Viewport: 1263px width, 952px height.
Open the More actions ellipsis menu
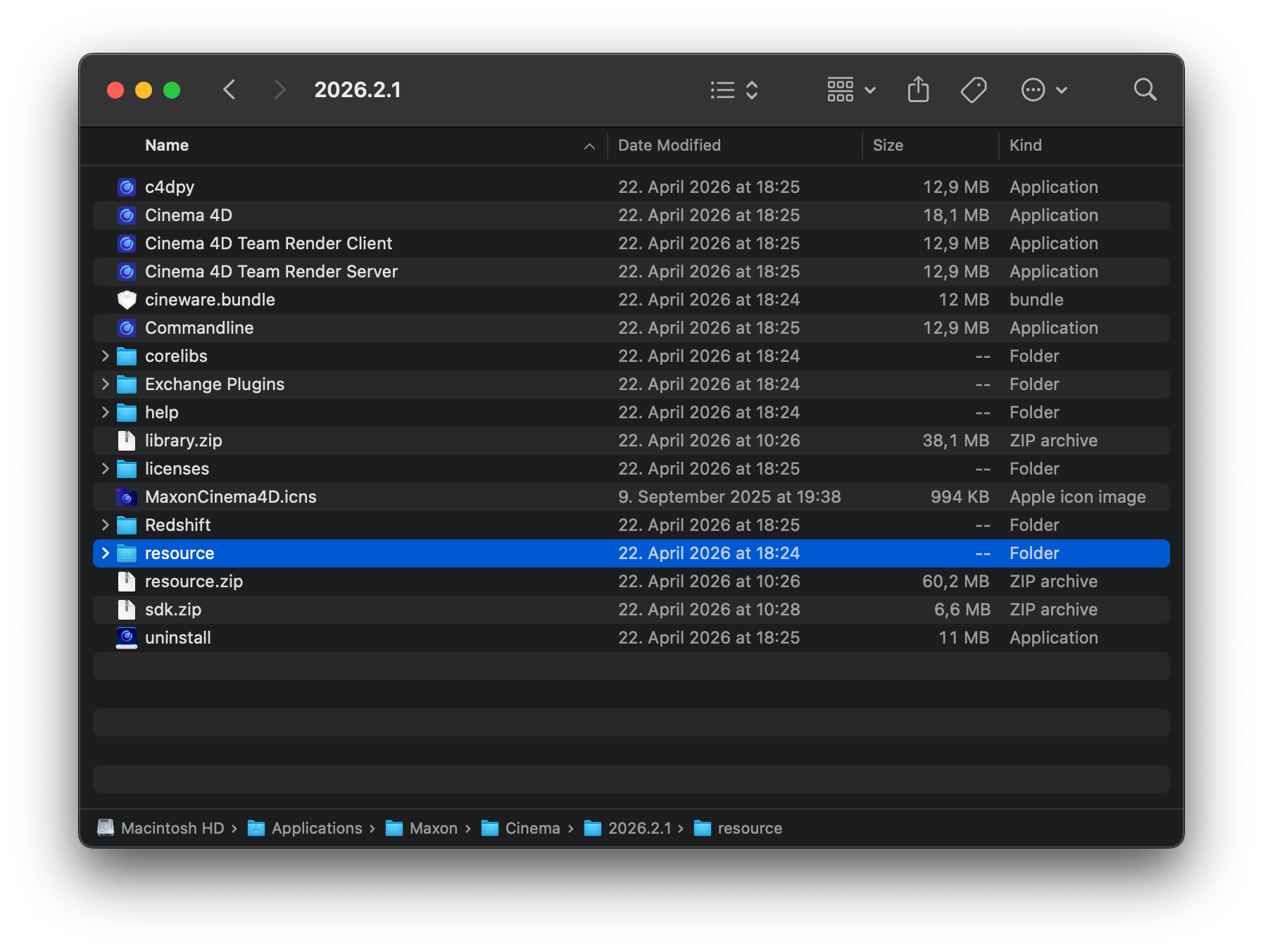pyautogui.click(x=1045, y=89)
